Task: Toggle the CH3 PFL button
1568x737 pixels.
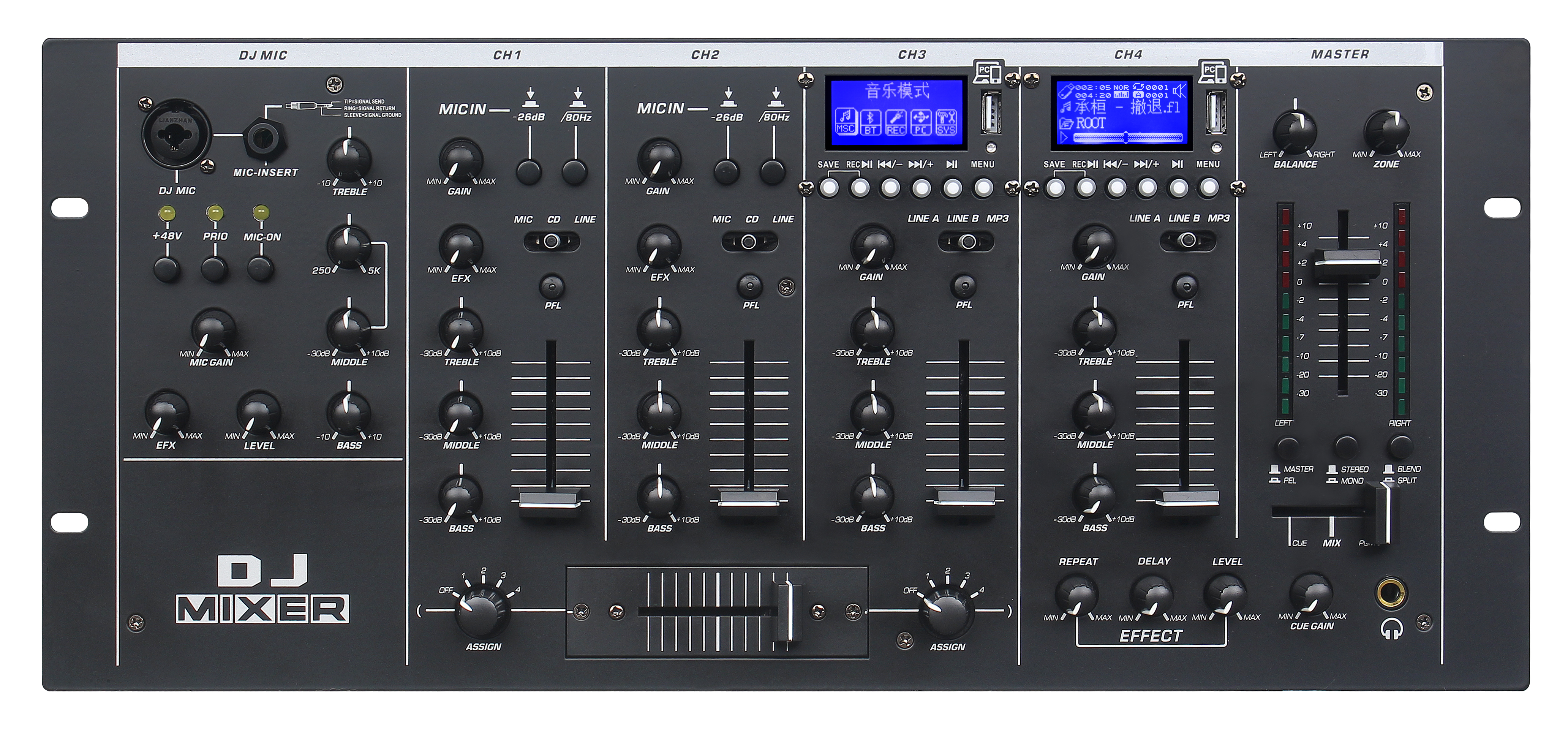Action: point(964,285)
